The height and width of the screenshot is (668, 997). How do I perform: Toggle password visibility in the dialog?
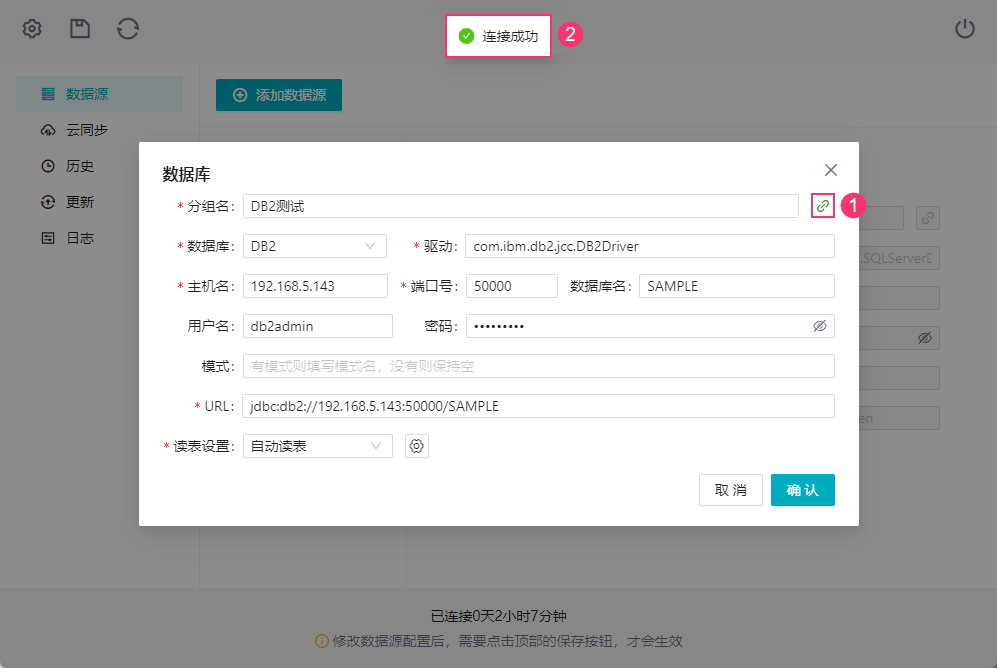click(x=820, y=326)
